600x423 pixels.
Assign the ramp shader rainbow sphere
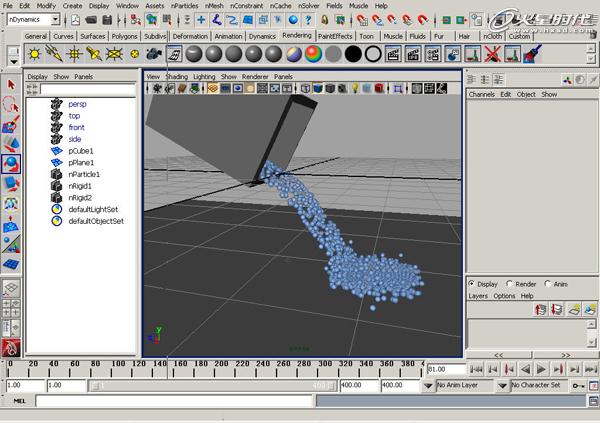313,54
